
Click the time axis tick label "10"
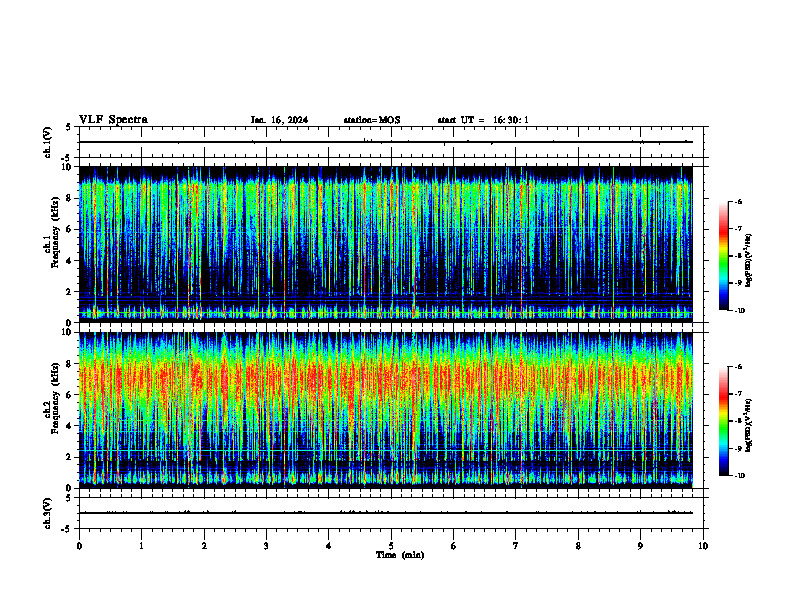703,546
